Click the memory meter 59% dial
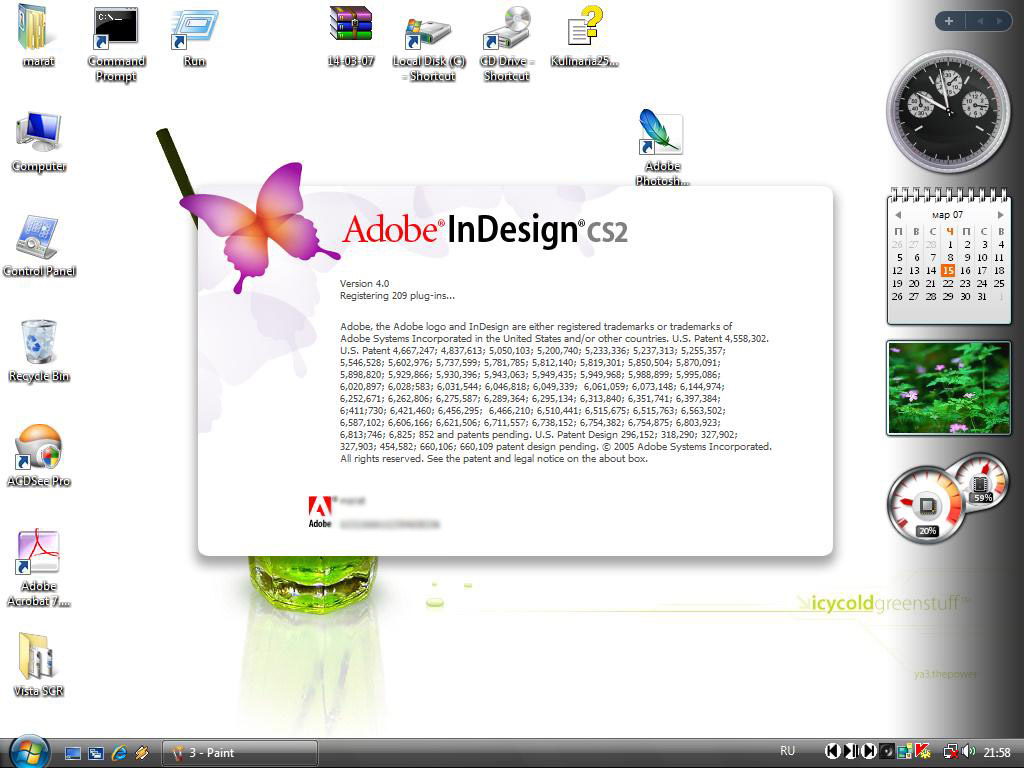Viewport: 1024px width, 768px height. [x=980, y=483]
